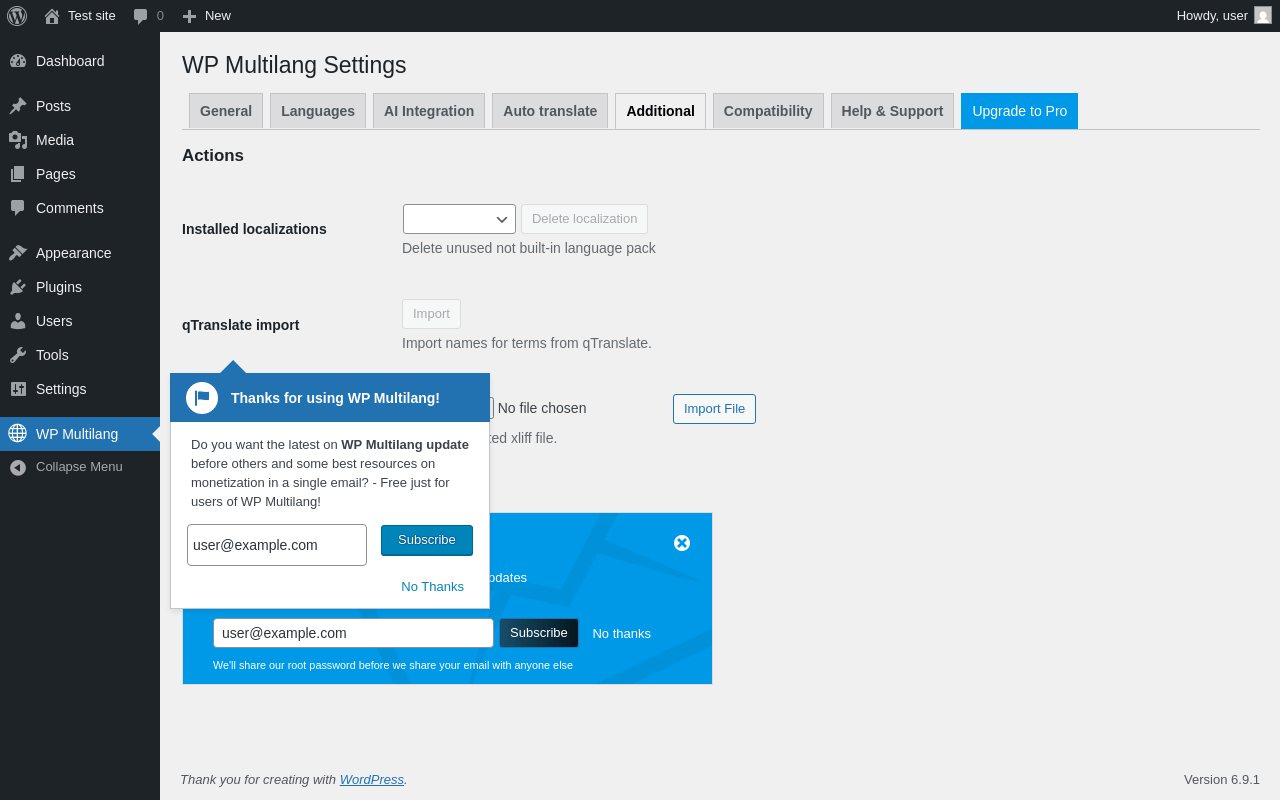
Task: Switch to the Languages tab
Action: [318, 111]
